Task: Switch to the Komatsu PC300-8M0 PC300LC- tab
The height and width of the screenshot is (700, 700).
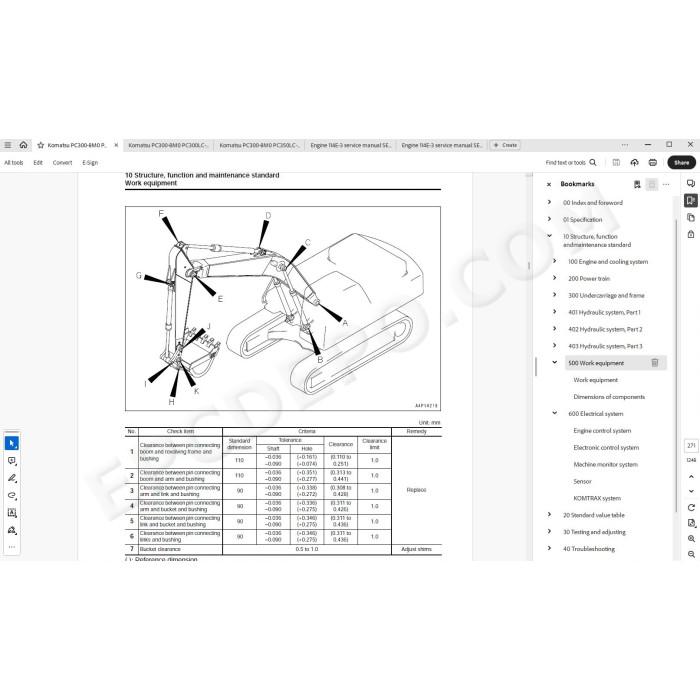Action: (168, 145)
